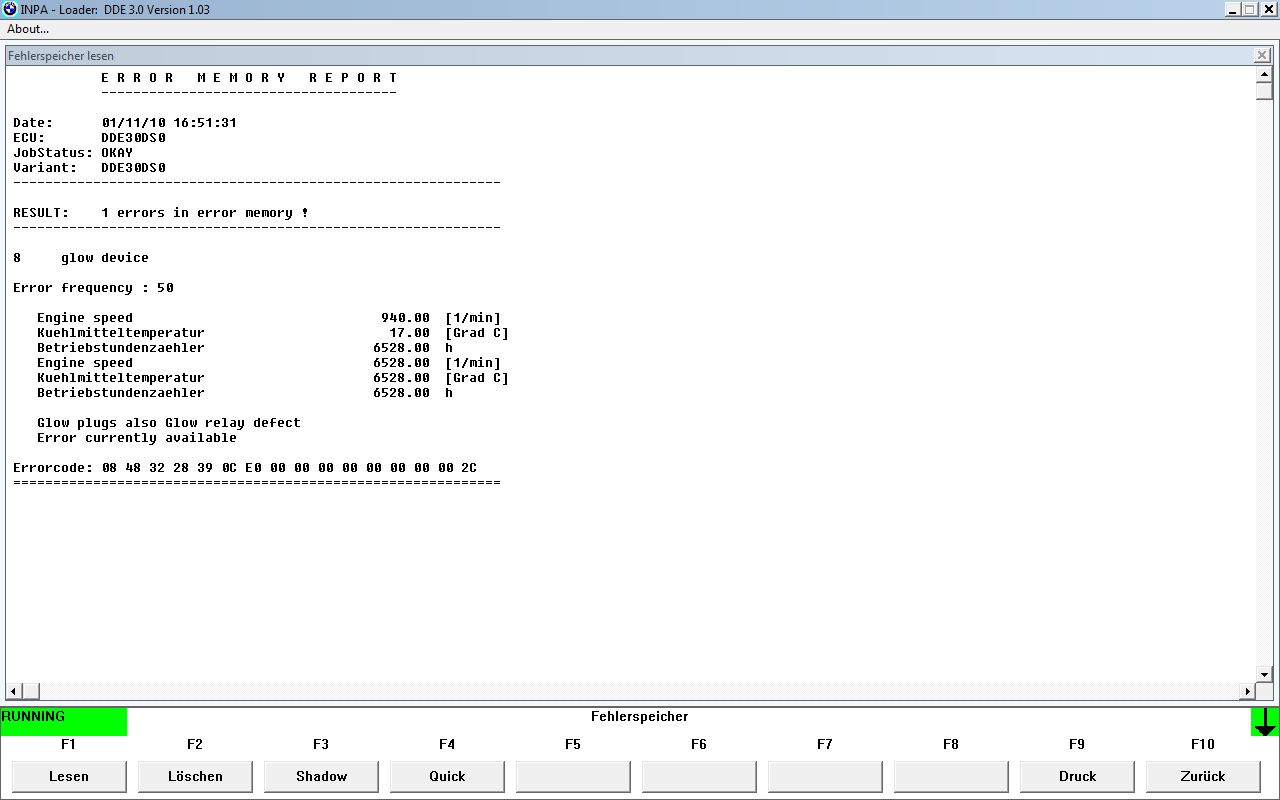The height and width of the screenshot is (800, 1280).
Task: Go back using the Zurück button
Action: pos(1203,776)
